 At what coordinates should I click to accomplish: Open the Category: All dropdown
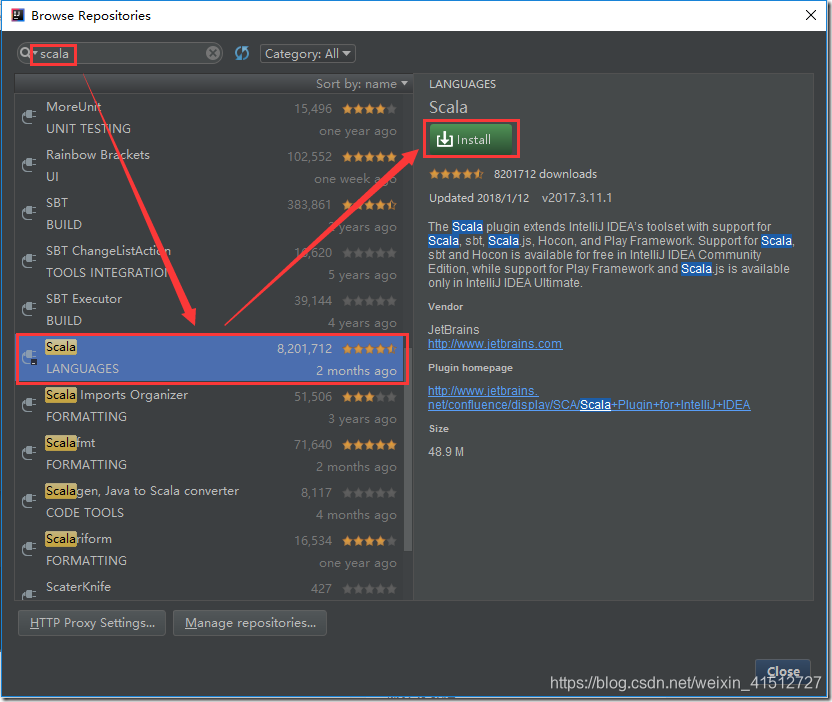coord(307,54)
